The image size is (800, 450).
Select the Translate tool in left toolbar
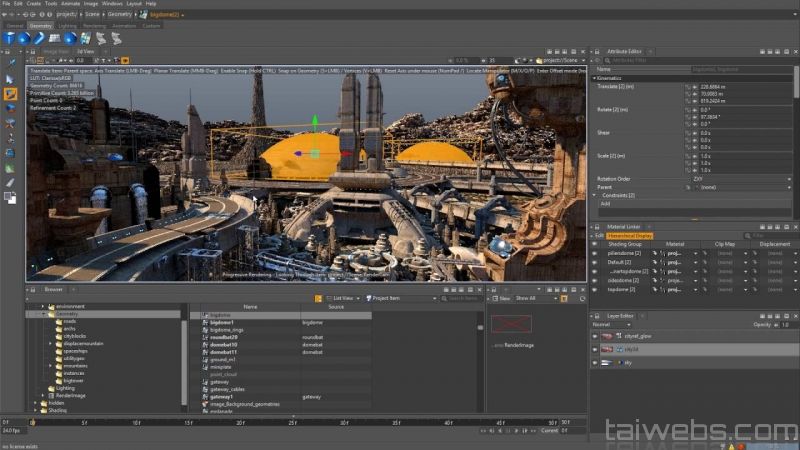pyautogui.click(x=10, y=93)
